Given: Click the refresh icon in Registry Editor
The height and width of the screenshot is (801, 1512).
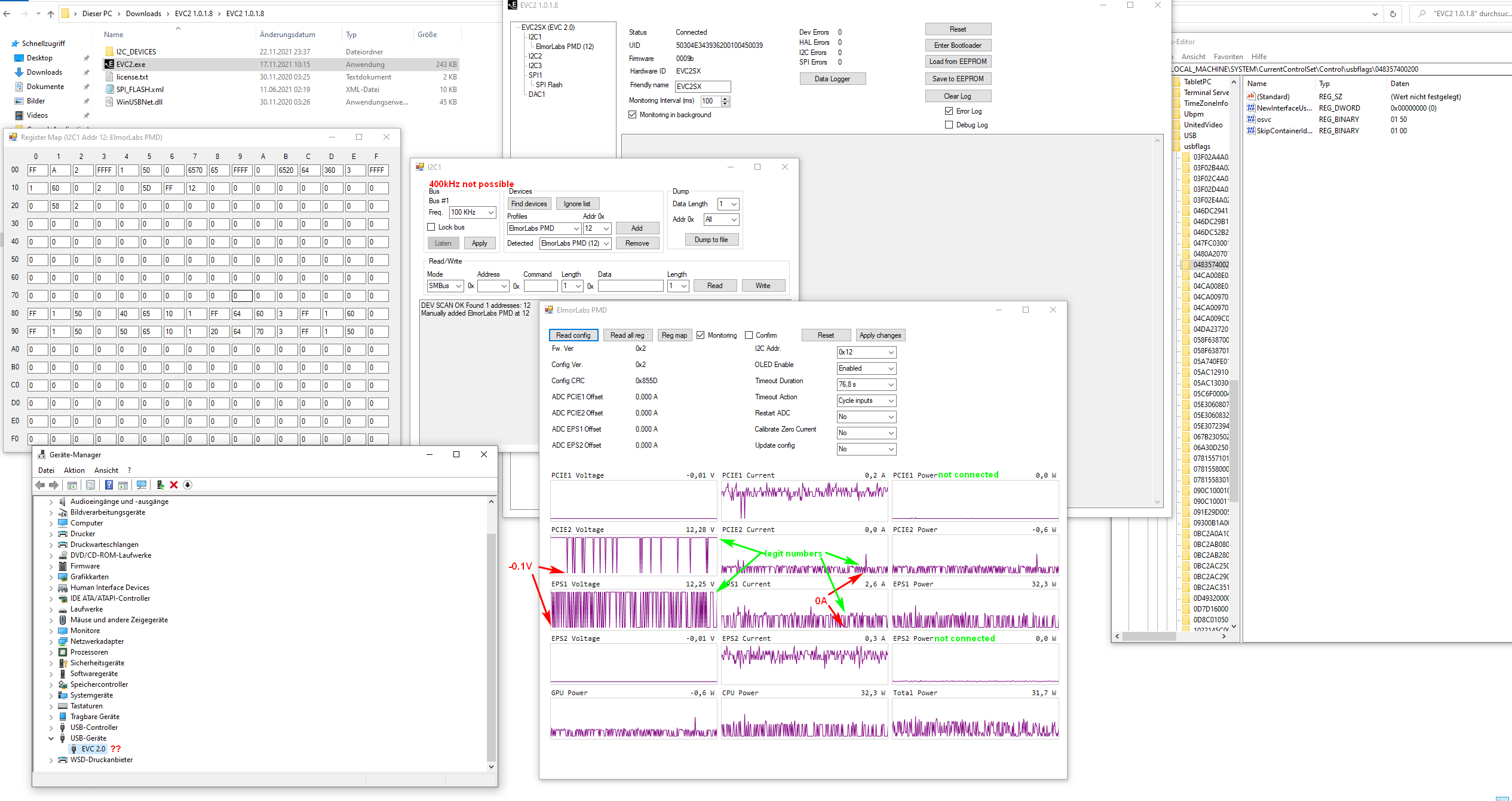Looking at the screenshot, I should tap(1393, 13).
